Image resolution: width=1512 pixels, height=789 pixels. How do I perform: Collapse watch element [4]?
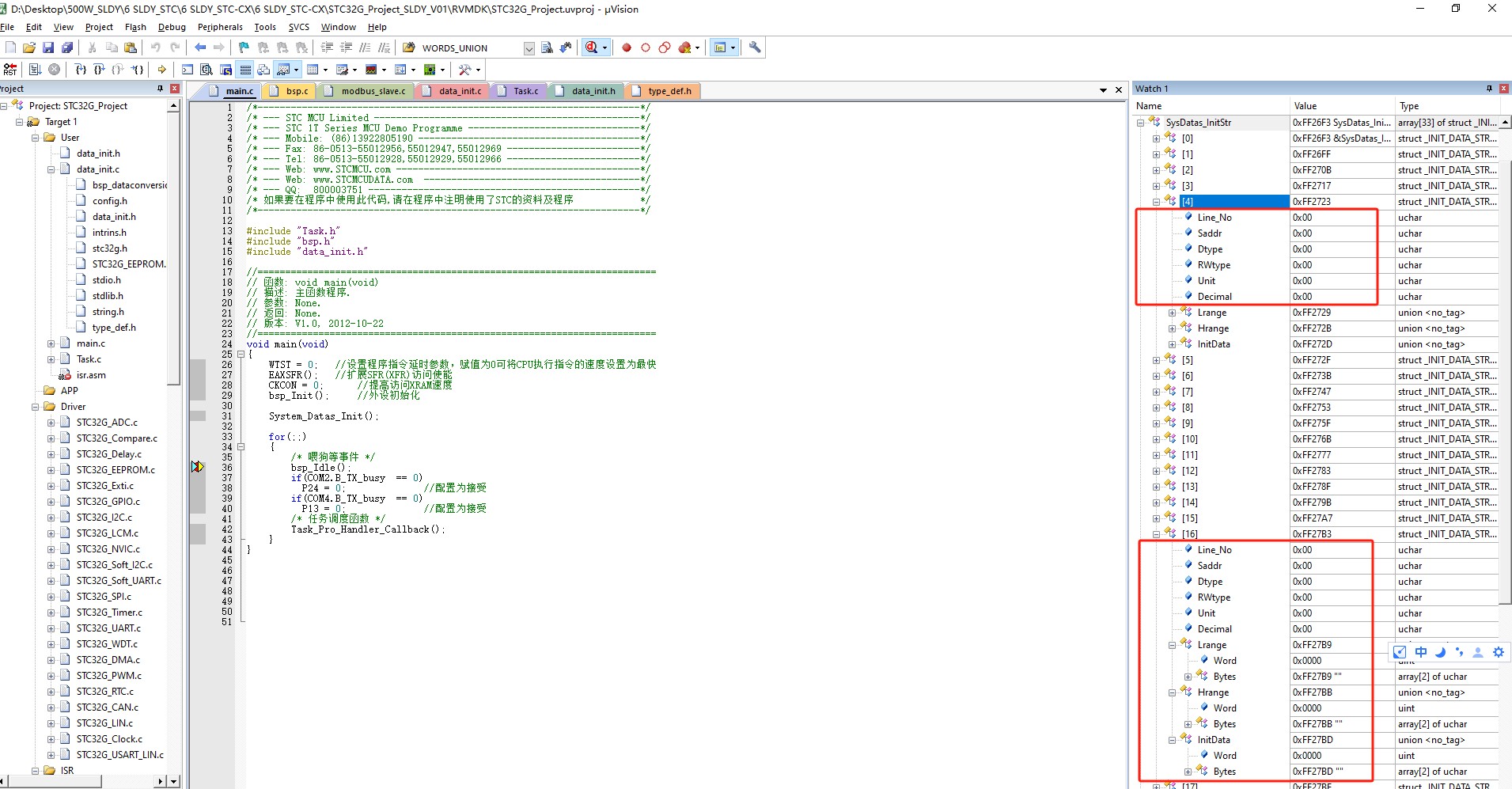point(1156,202)
